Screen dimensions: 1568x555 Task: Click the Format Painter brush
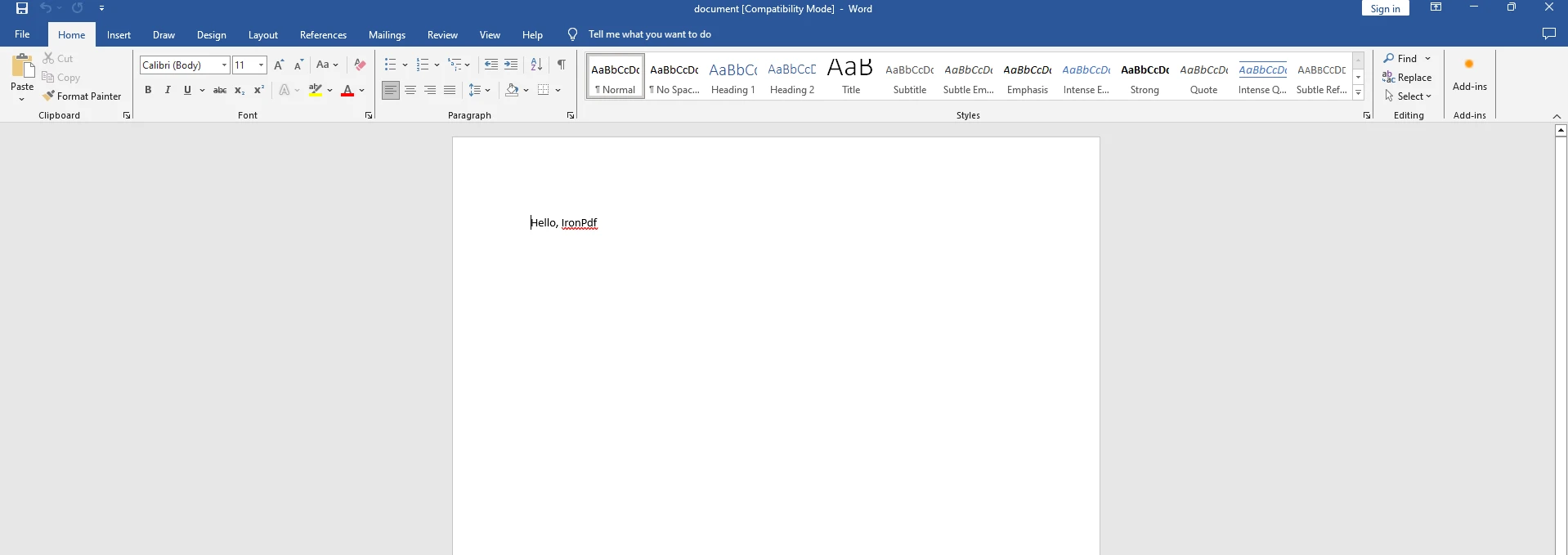point(82,96)
